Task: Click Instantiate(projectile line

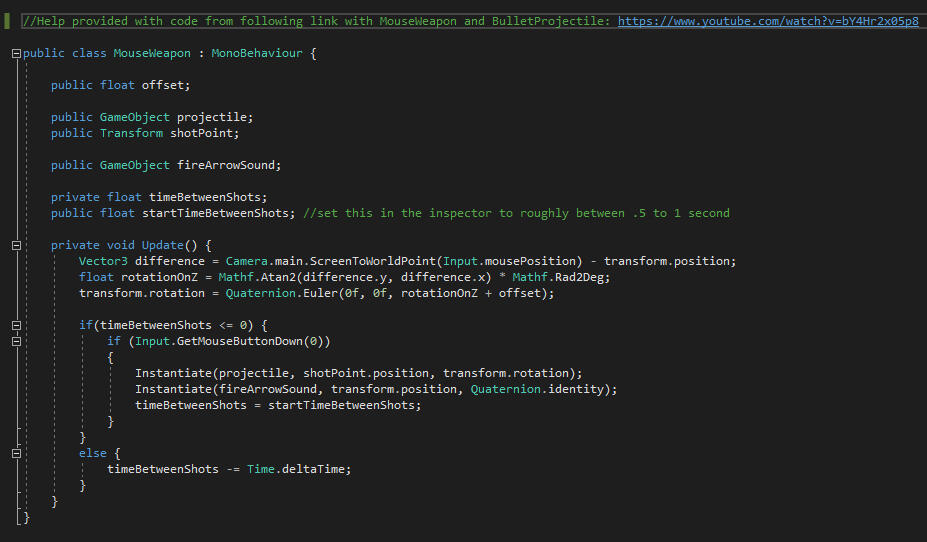Action: tap(358, 373)
